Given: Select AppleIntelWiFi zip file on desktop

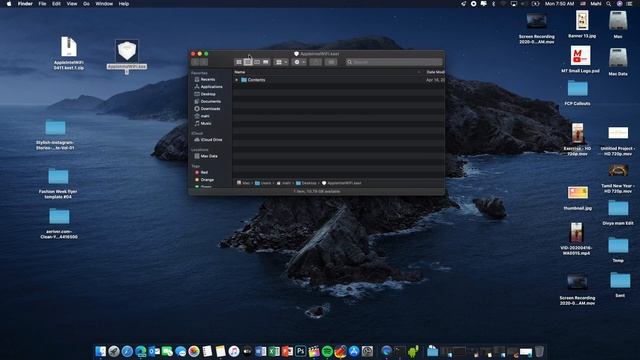Looking at the screenshot, I should click(69, 53).
